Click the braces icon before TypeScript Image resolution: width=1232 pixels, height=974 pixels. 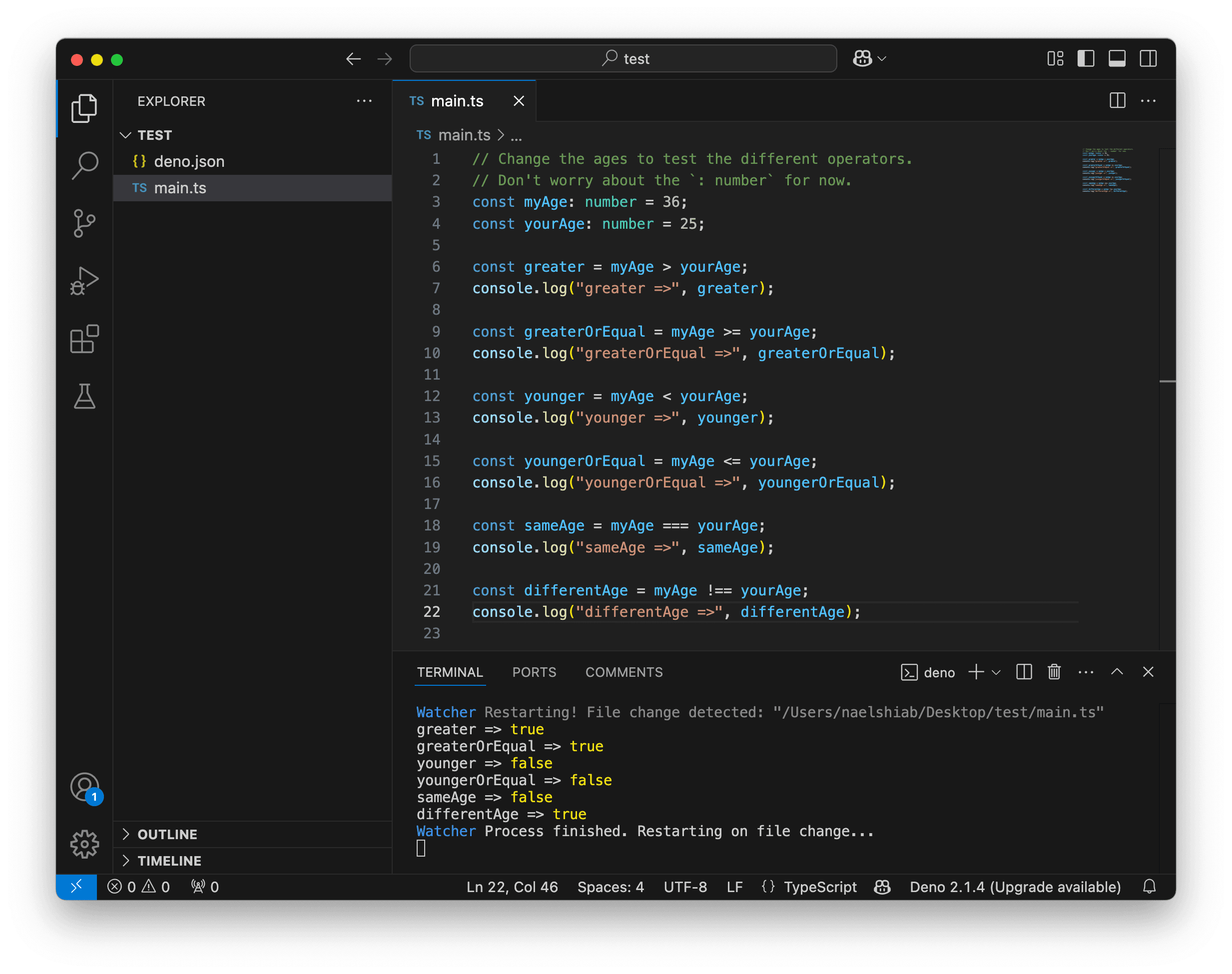click(x=768, y=887)
